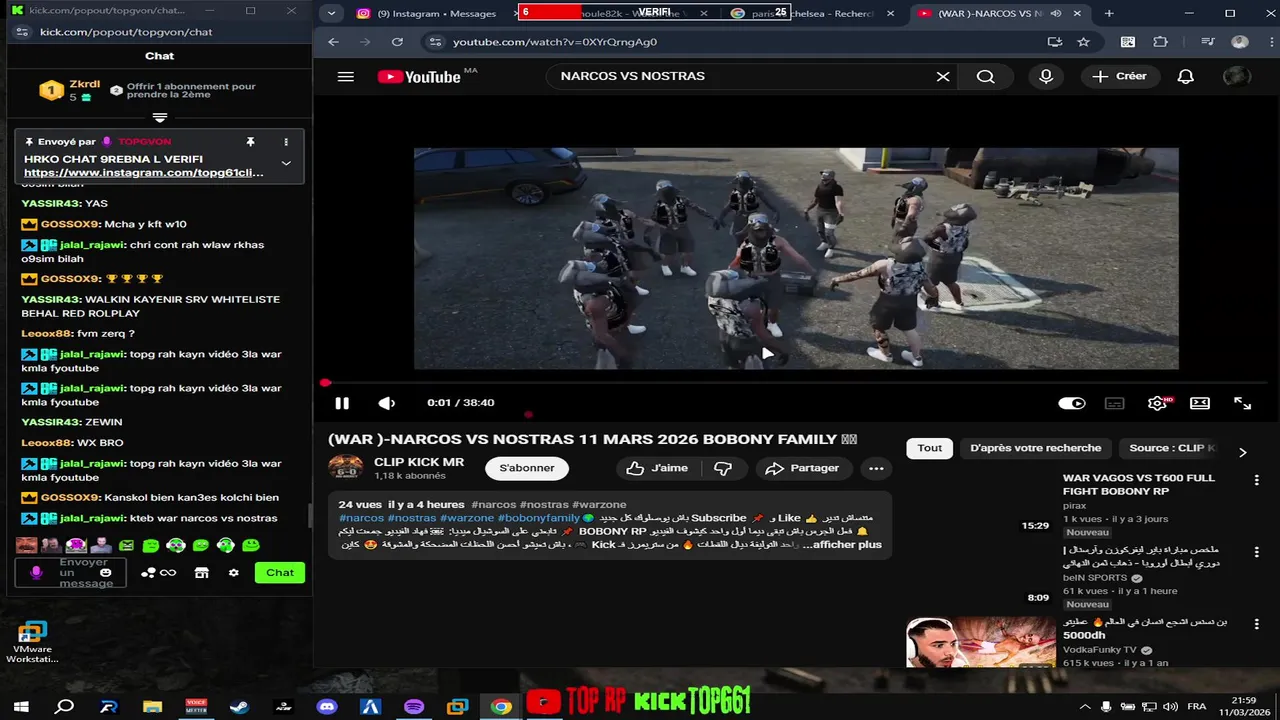This screenshot has width=1280, height=720.
Task: Open options for WAR VAGOS VS T600 video
Action: 1257,481
